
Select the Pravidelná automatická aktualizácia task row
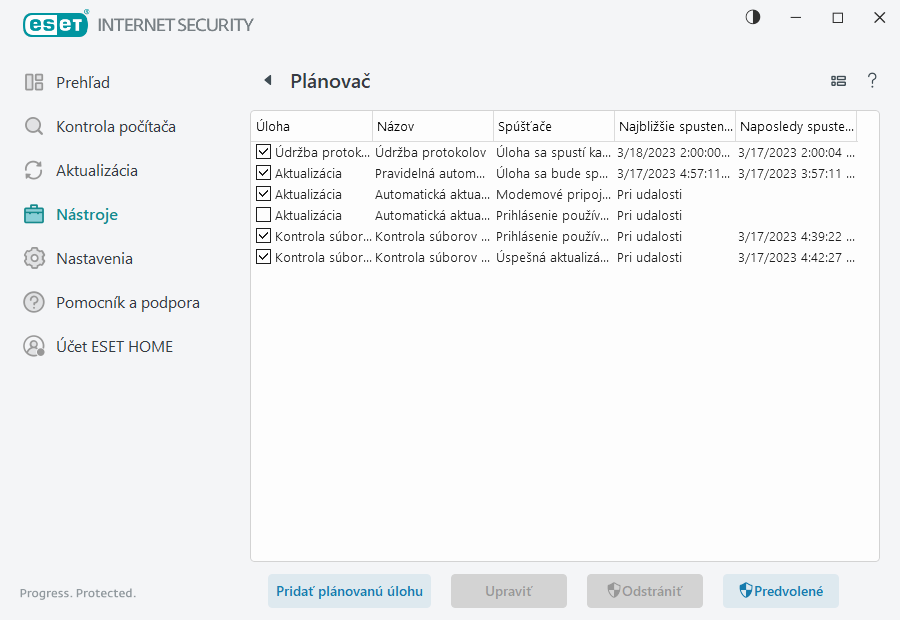tap(430, 174)
